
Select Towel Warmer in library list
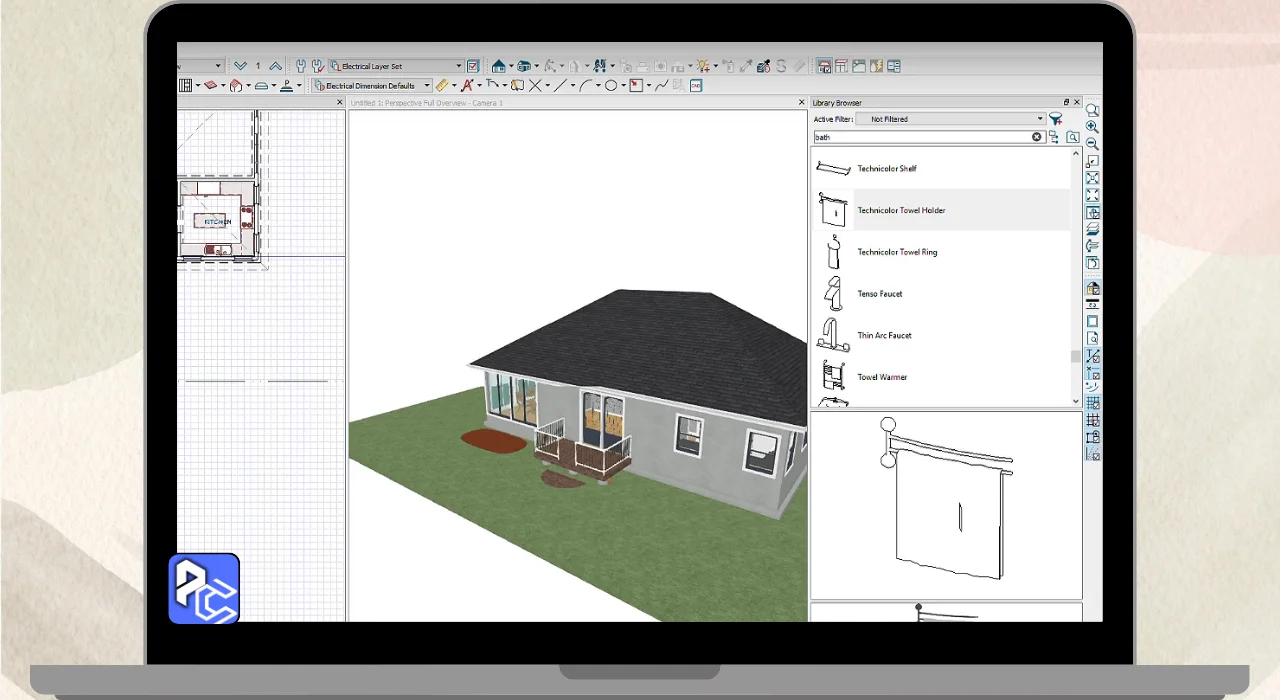point(882,377)
